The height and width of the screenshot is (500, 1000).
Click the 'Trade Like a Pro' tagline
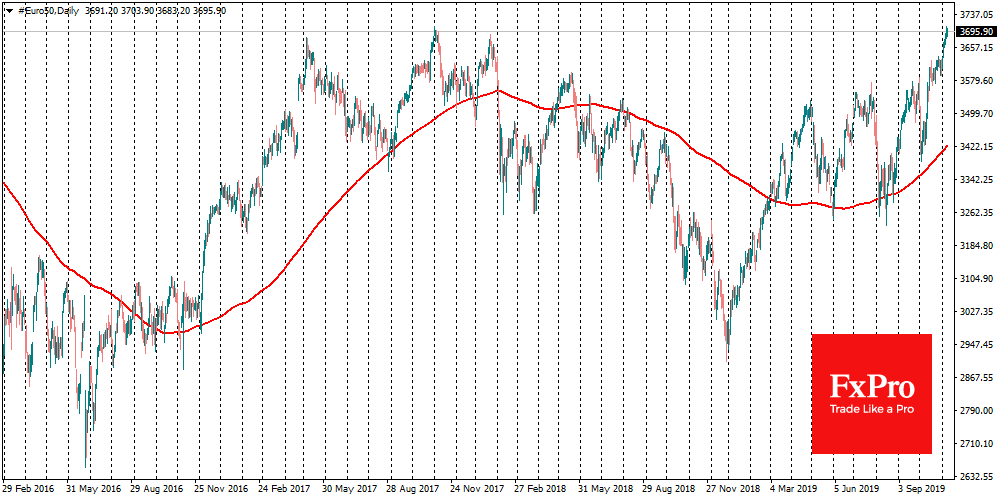(x=871, y=411)
